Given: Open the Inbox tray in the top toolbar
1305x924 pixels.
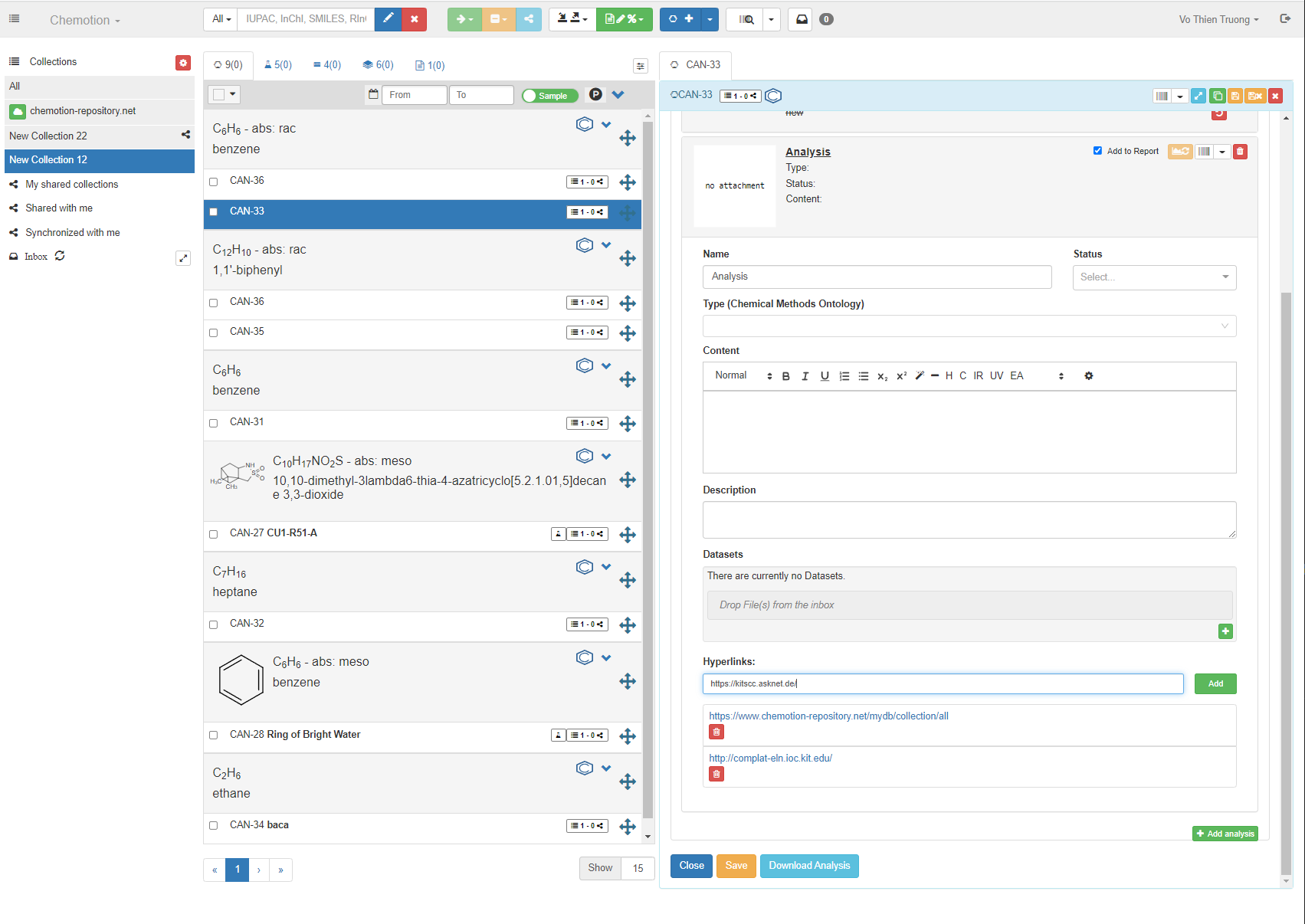Looking at the screenshot, I should (x=800, y=19).
